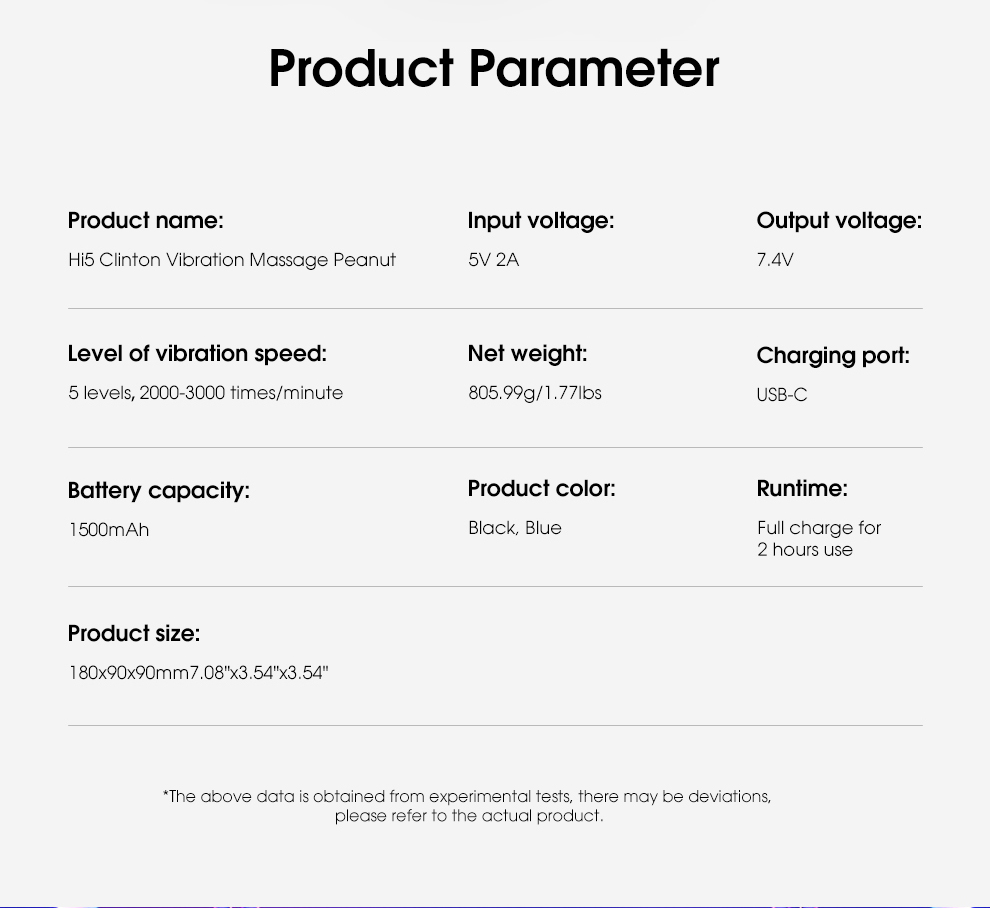This screenshot has width=990, height=908.
Task: Click the 805.99g/1.77lbs weight value
Action: coord(535,393)
